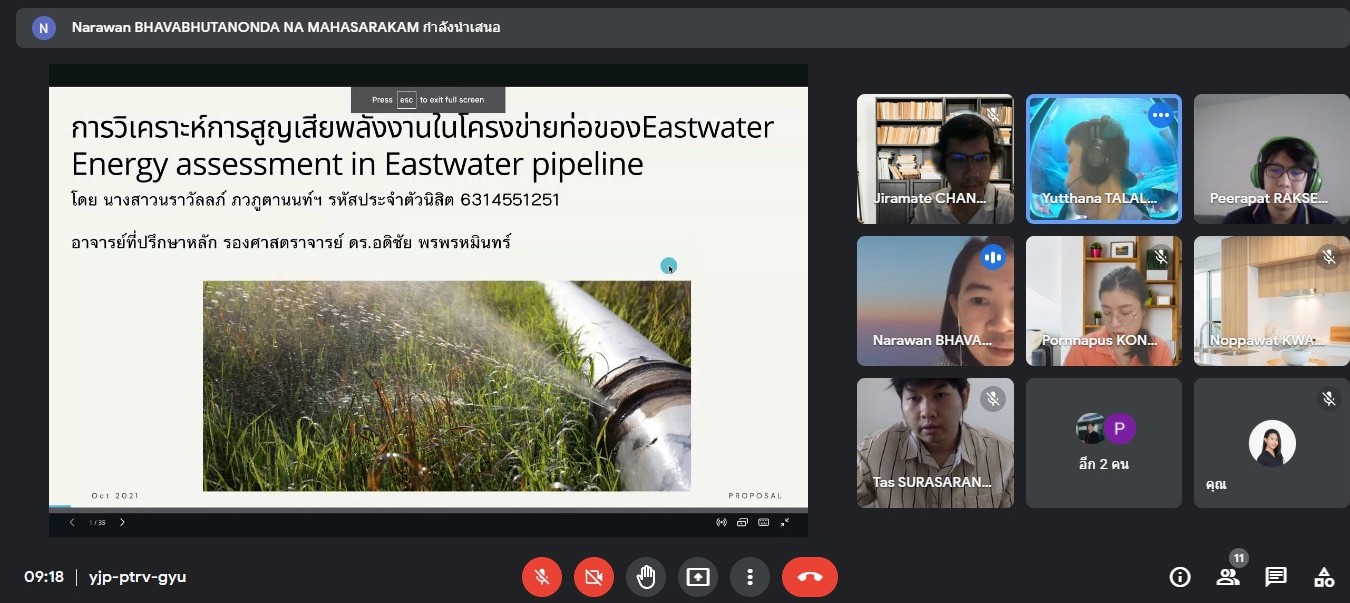The width and height of the screenshot is (1350, 603).
Task: Show the 2 other participants tile
Action: point(1104,442)
